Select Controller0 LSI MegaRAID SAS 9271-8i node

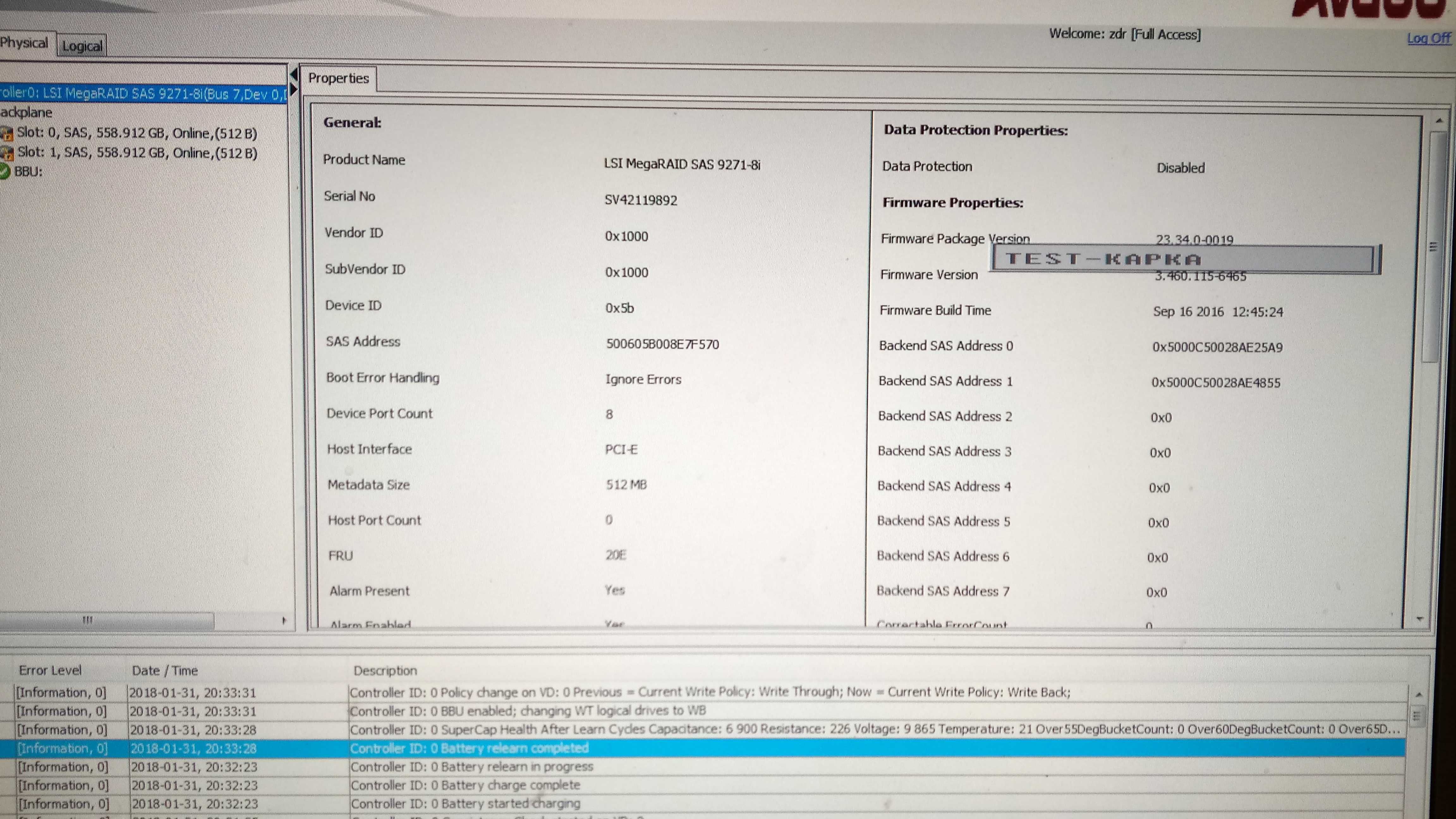coord(143,94)
